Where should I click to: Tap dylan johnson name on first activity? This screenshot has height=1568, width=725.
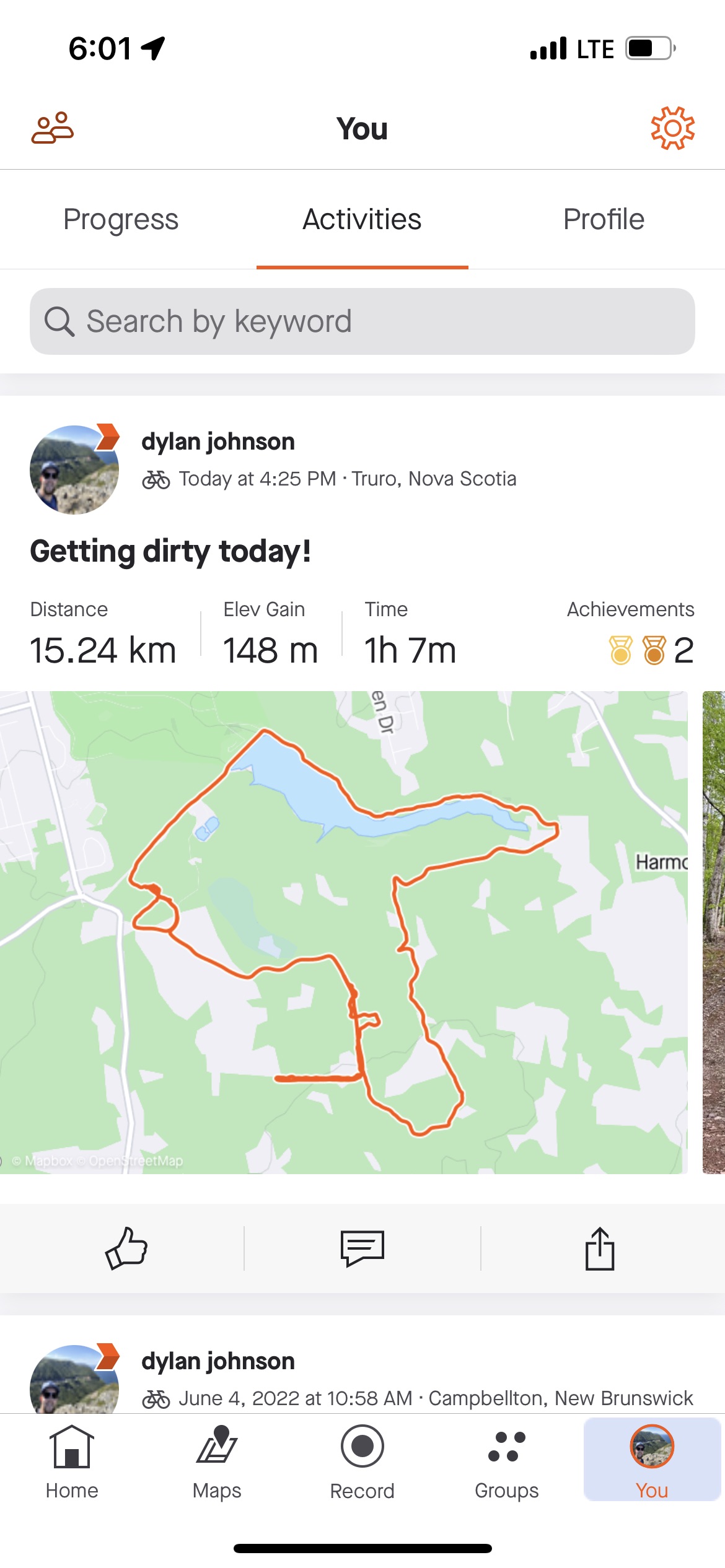[218, 442]
